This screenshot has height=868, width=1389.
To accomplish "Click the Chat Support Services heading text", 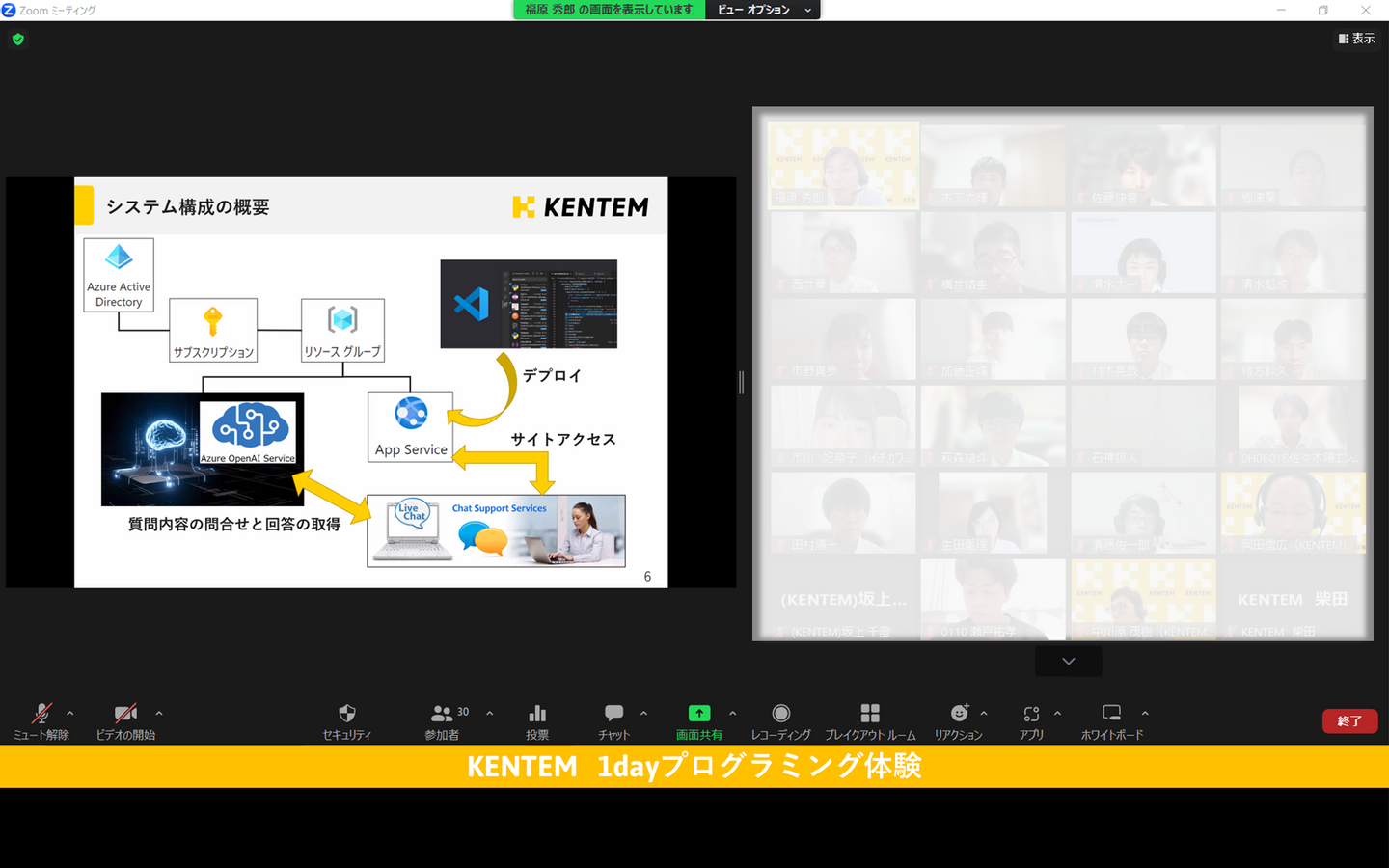I will tap(500, 508).
